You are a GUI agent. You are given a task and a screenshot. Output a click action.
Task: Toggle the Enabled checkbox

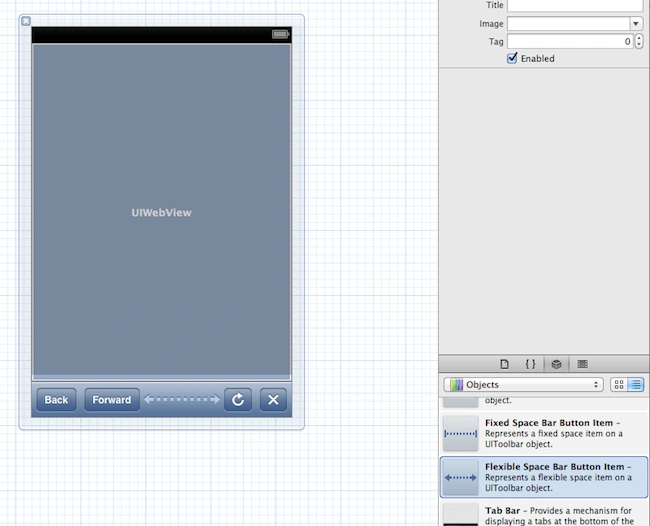click(x=512, y=58)
